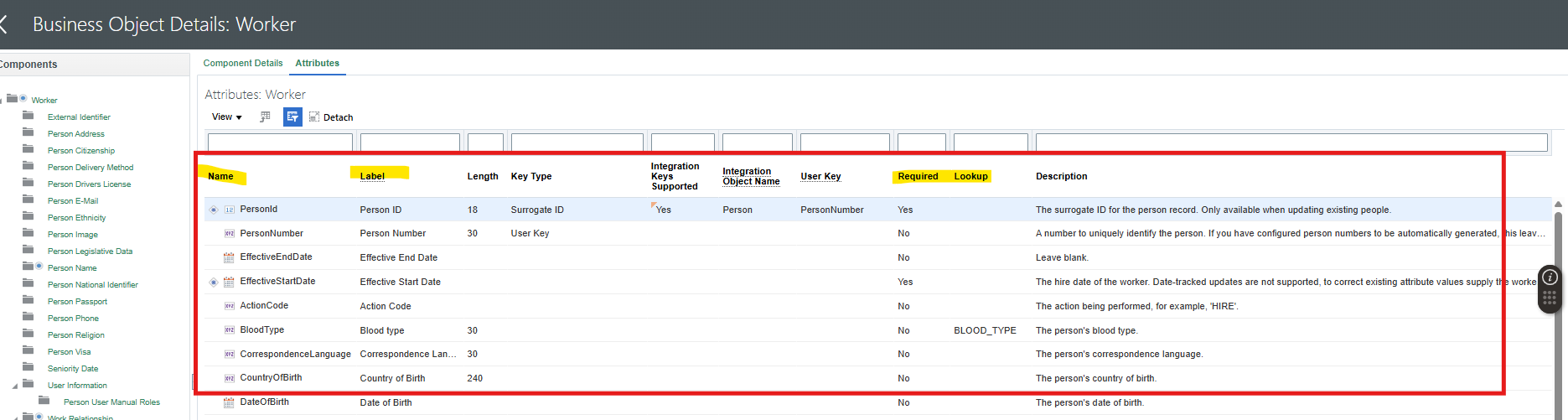Select the Person Phone component

[73, 319]
